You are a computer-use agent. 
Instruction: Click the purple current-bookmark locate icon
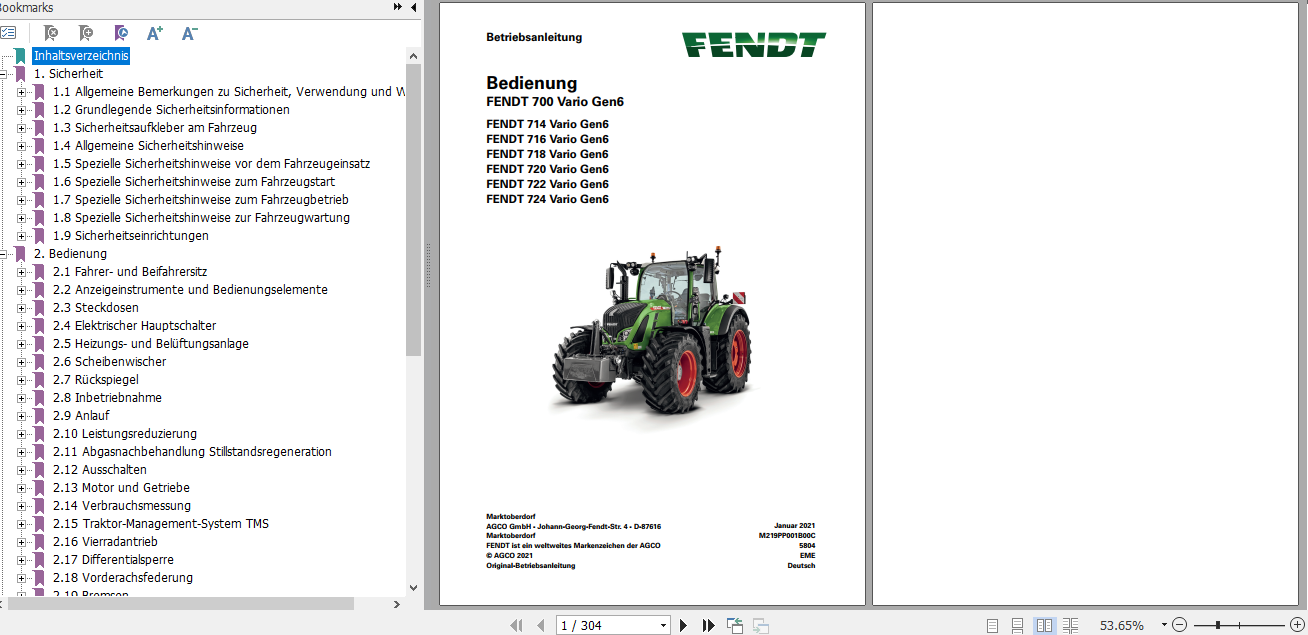(x=121, y=33)
